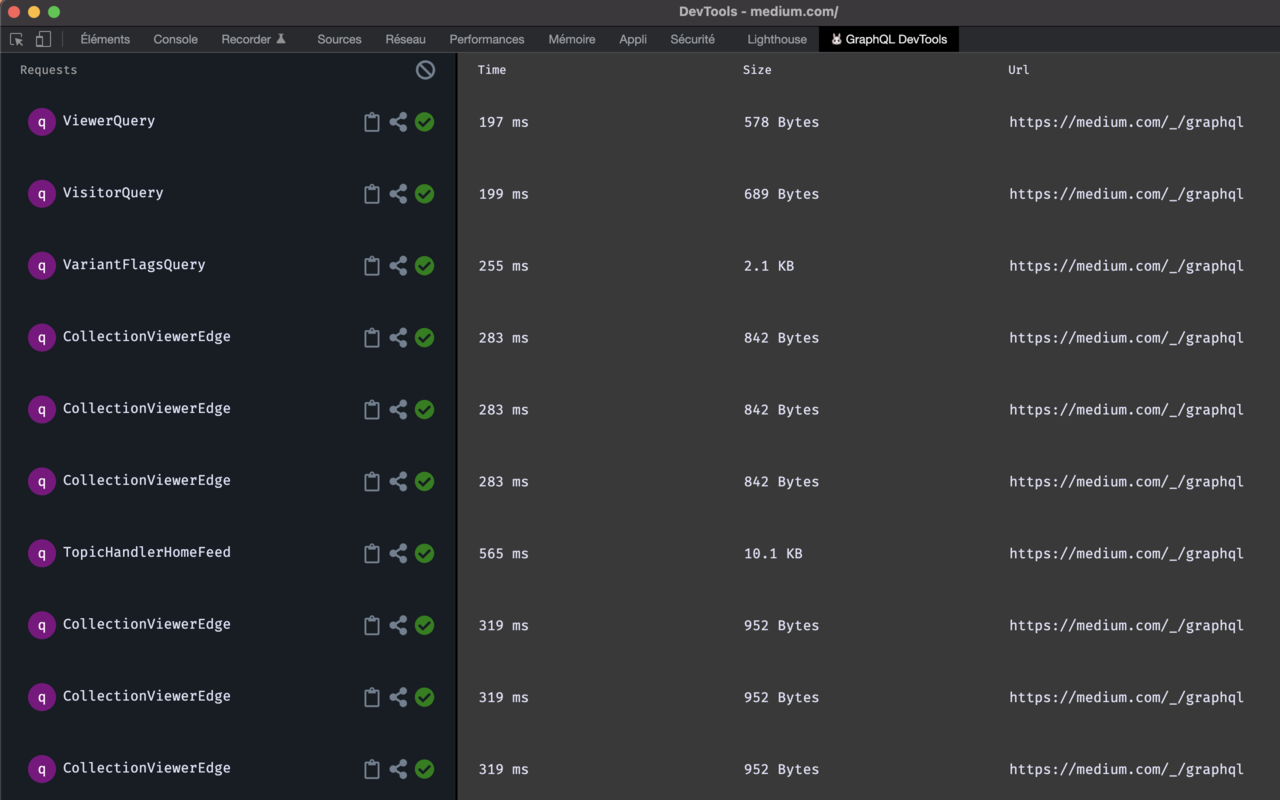
Task: Copy the TopicHandlerHomeFeed request to clipboard
Action: (372, 554)
